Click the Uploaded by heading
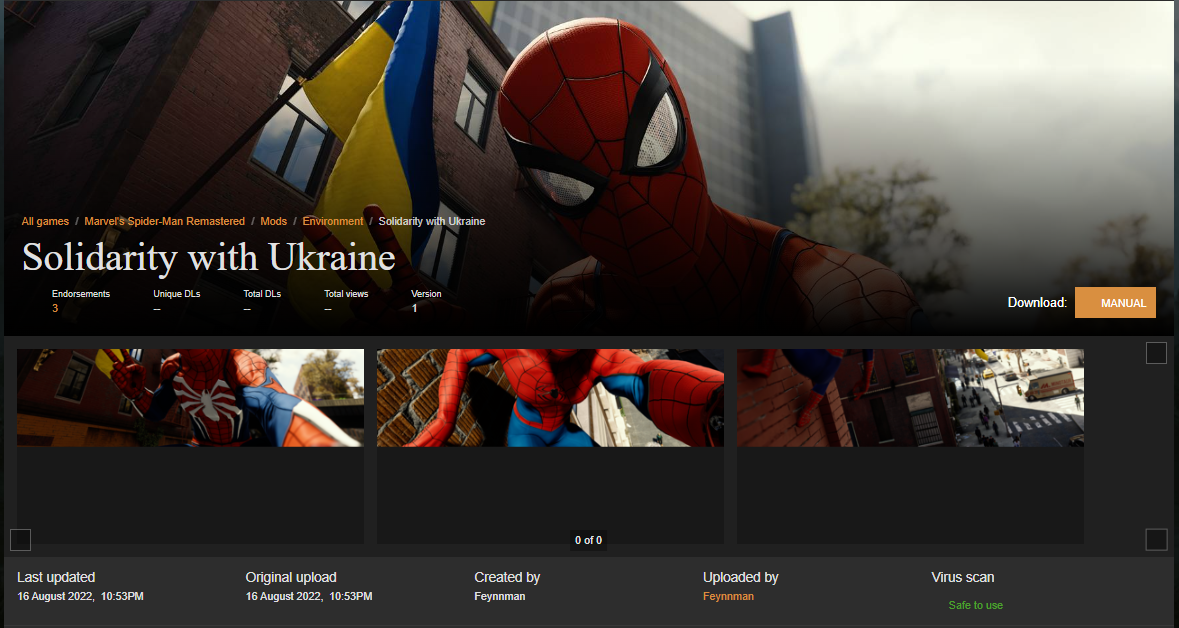 point(741,578)
